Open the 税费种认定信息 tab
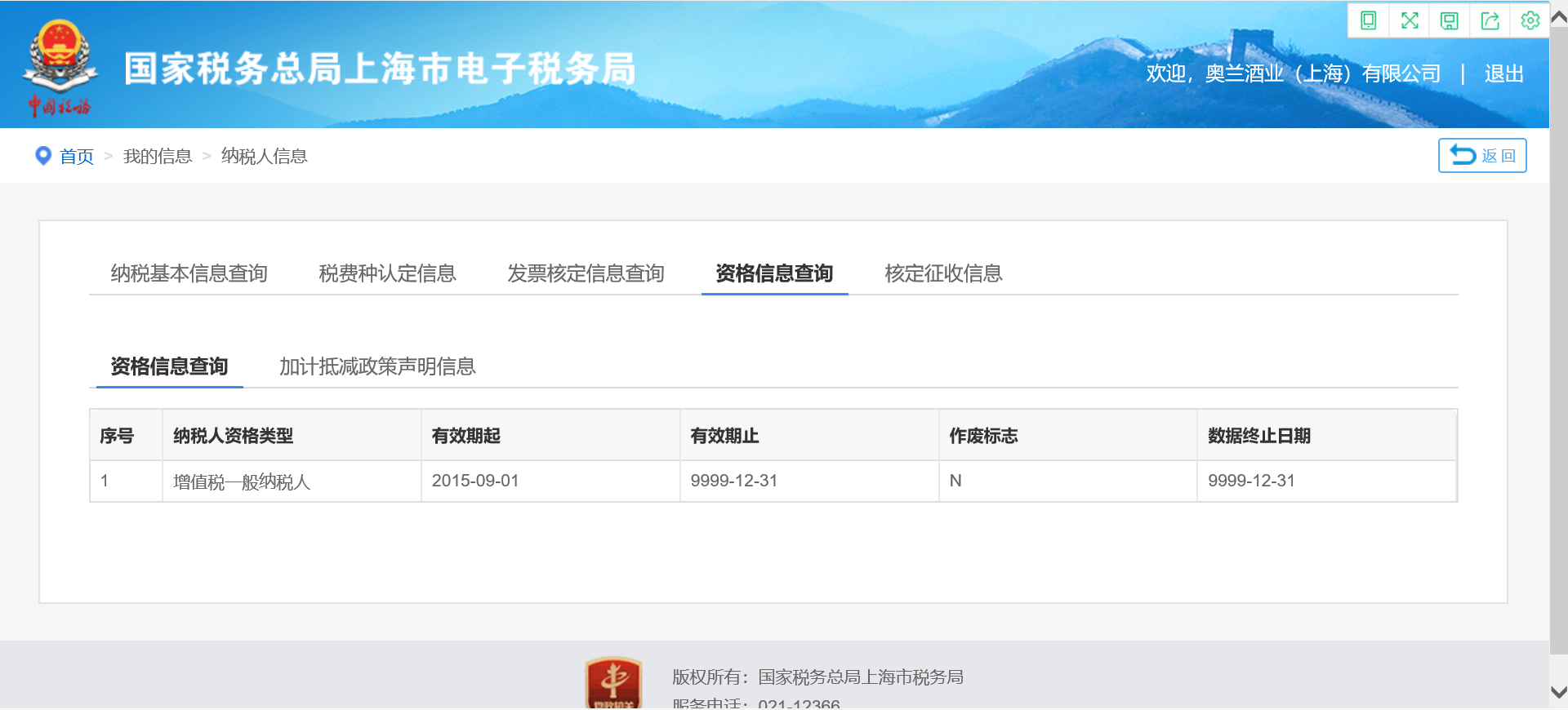1568x710 pixels. (387, 273)
